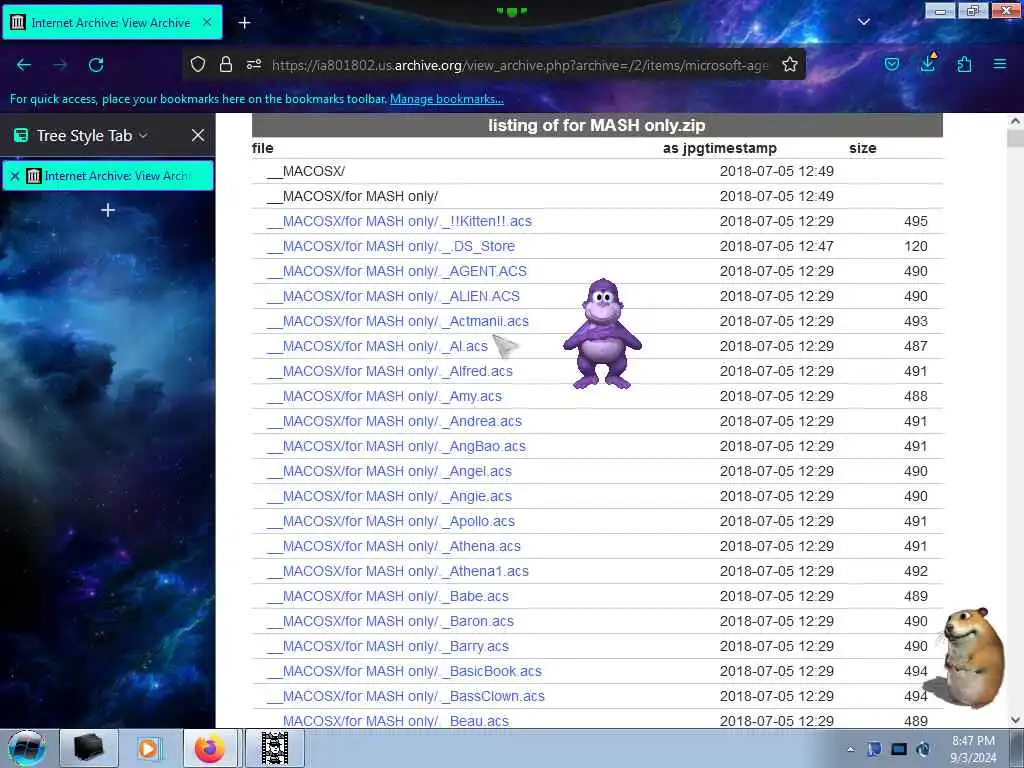Image resolution: width=1024 pixels, height=768 pixels.
Task: Open the volume tray icon
Action: (923, 749)
